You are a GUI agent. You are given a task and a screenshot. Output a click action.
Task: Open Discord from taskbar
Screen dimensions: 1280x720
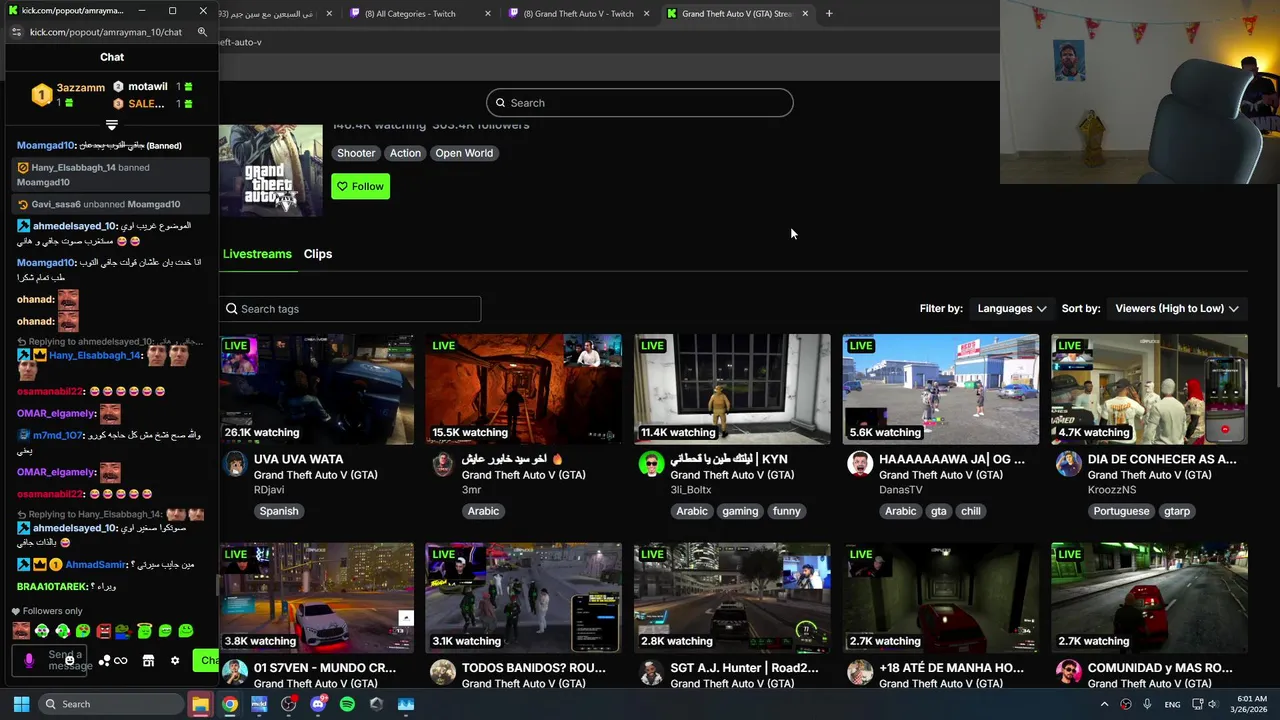[318, 704]
